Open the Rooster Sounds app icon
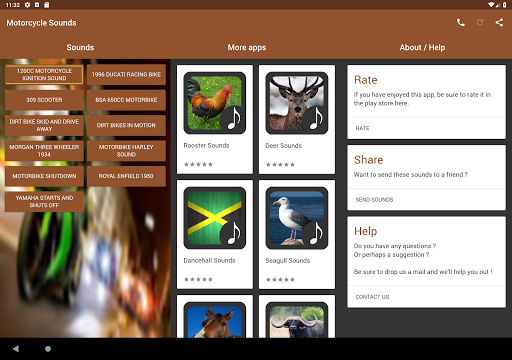512x360 pixels. (215, 103)
